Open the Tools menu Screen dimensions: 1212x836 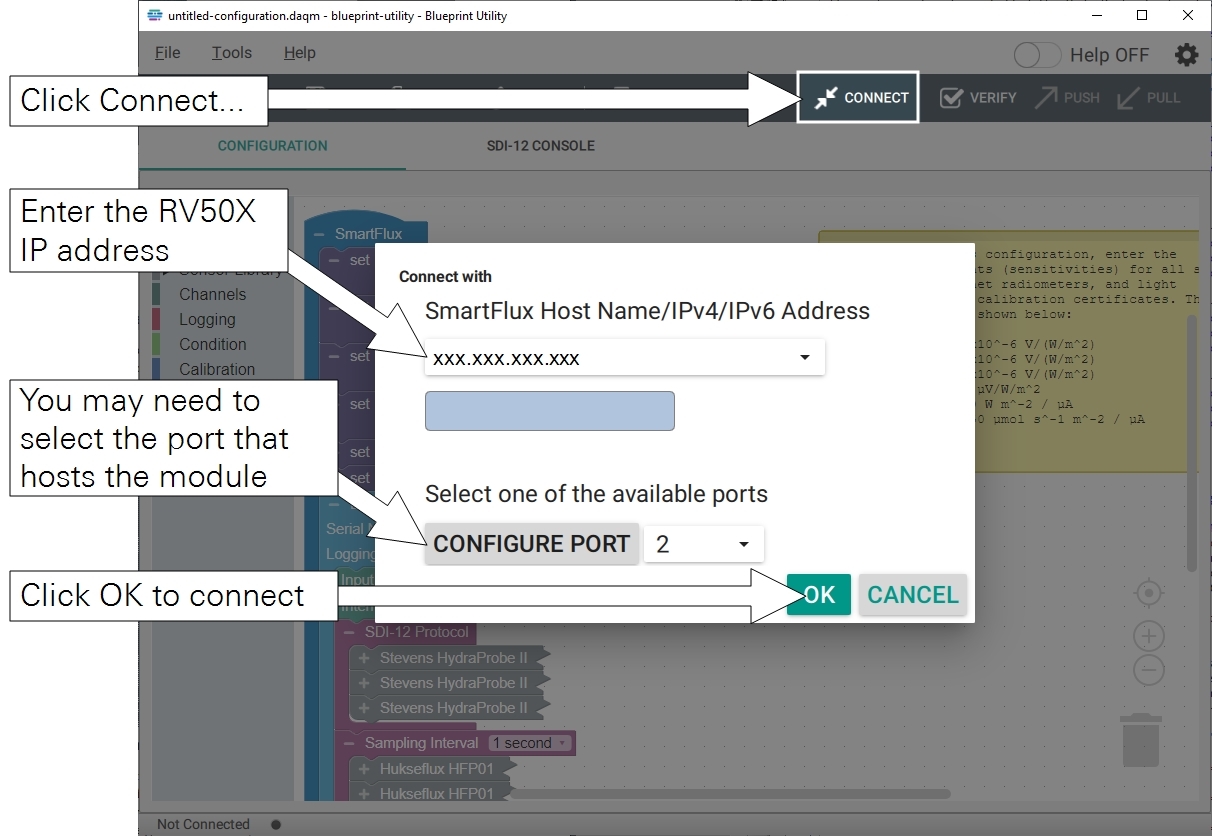point(232,53)
